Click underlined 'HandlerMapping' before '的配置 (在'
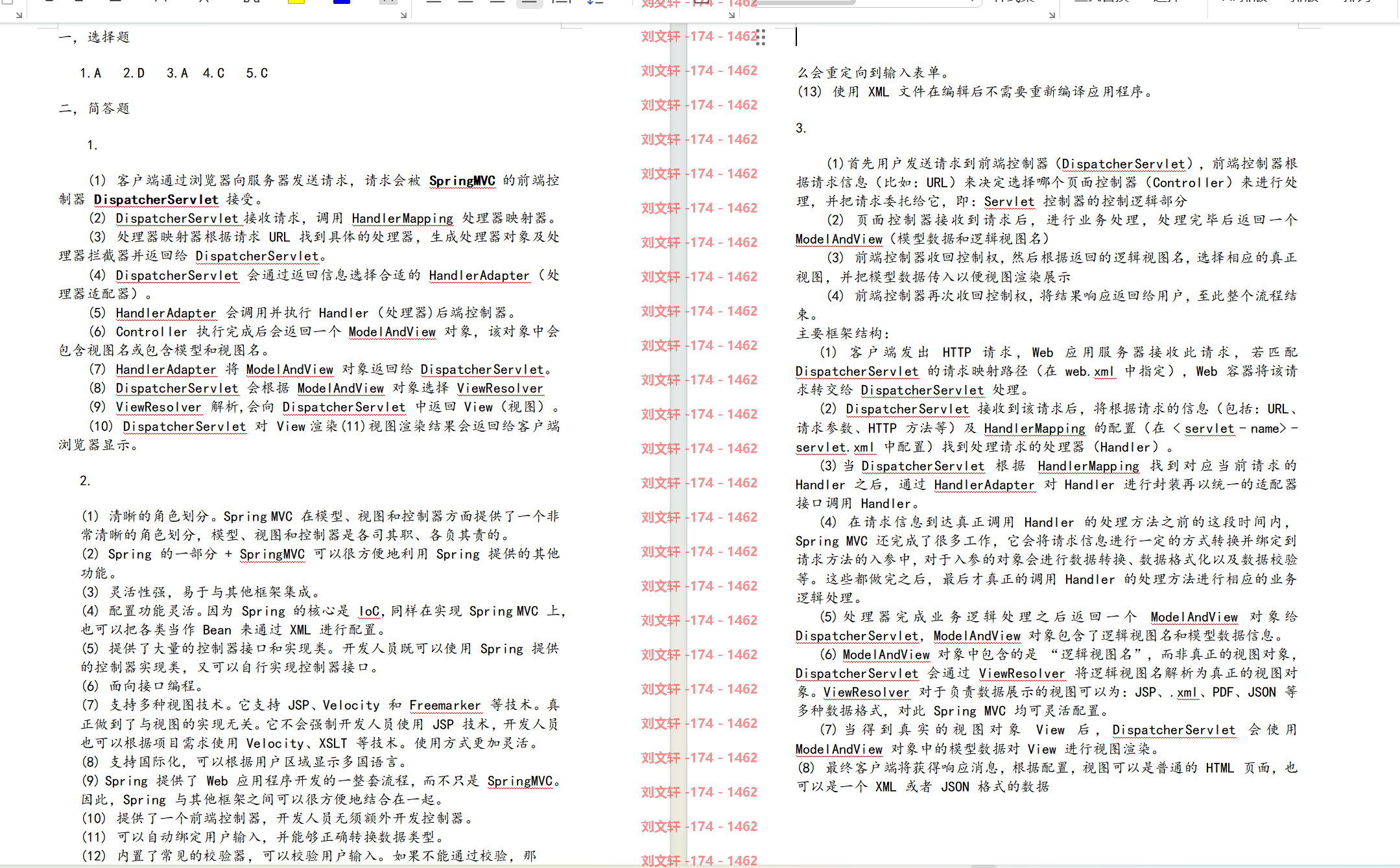This screenshot has height=868, width=1400. click(1035, 428)
